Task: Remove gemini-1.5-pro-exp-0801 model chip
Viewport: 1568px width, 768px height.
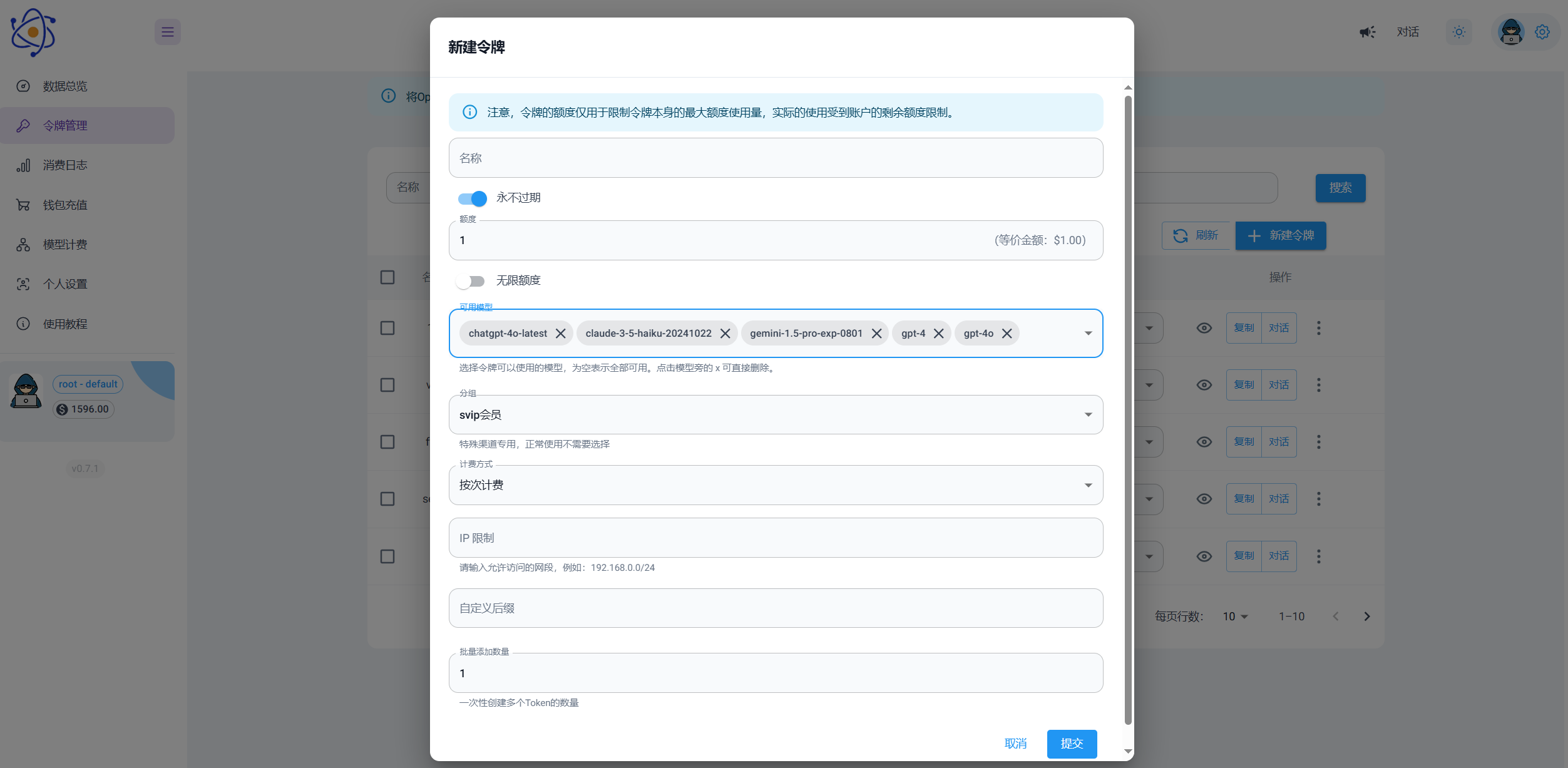Action: pos(876,334)
